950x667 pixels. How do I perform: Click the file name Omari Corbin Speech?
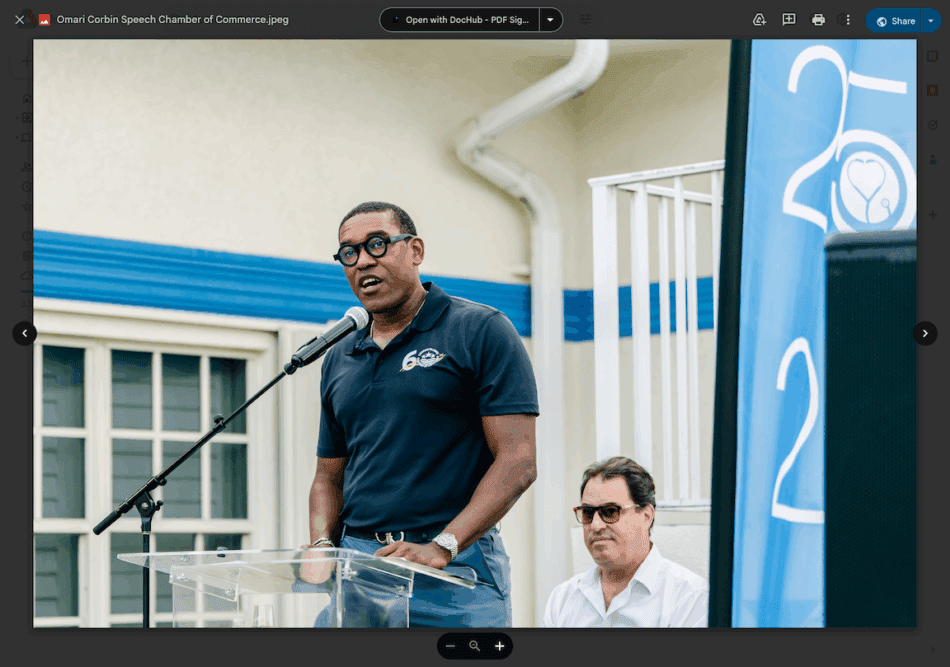coord(172,20)
